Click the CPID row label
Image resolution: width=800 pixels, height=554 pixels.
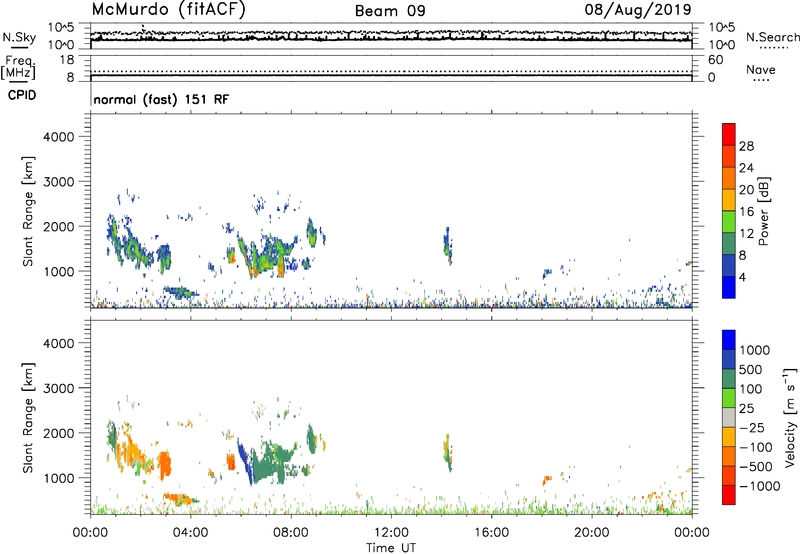[22, 95]
